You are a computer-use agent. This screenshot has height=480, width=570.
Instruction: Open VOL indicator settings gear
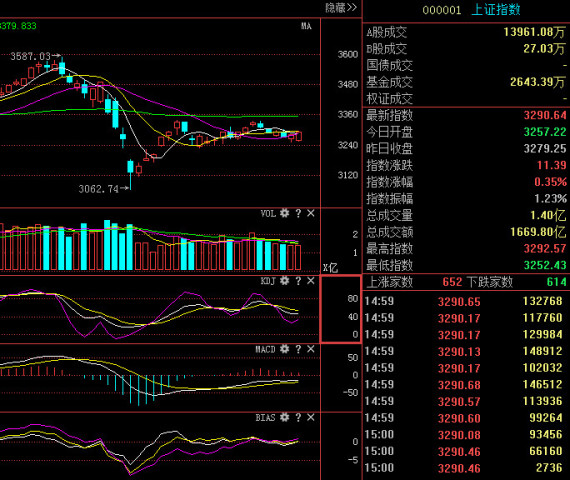pos(285,213)
